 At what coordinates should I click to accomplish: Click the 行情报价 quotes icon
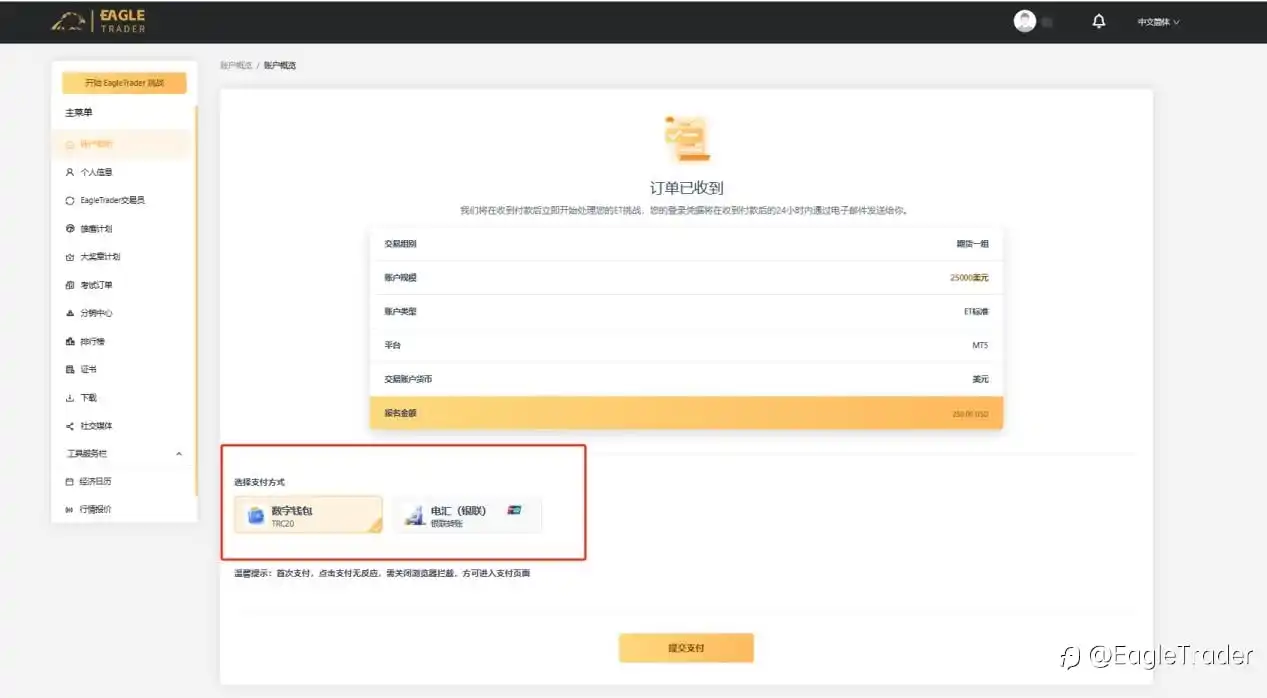pyautogui.click(x=70, y=509)
